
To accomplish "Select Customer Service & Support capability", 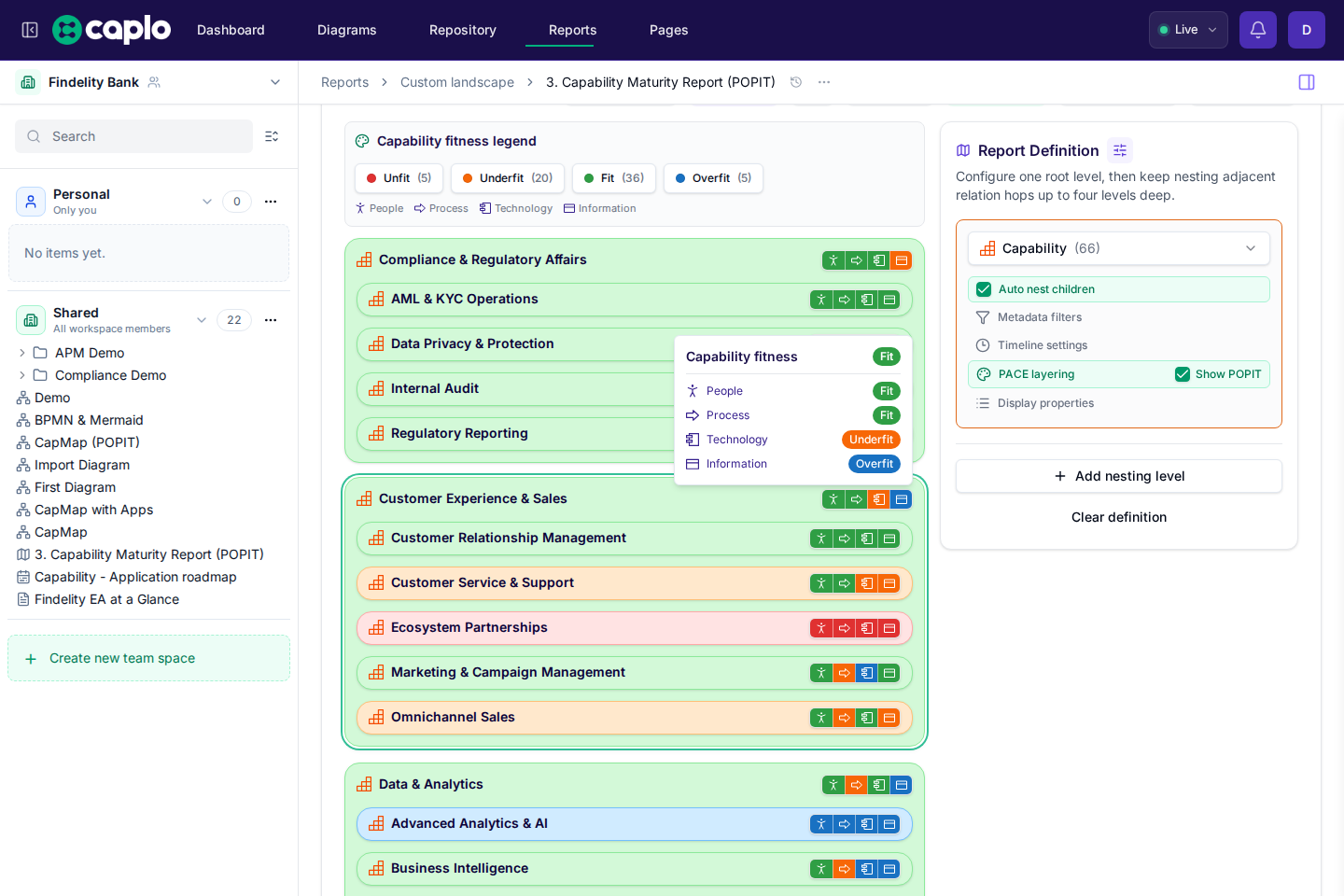I will pyautogui.click(x=635, y=583).
